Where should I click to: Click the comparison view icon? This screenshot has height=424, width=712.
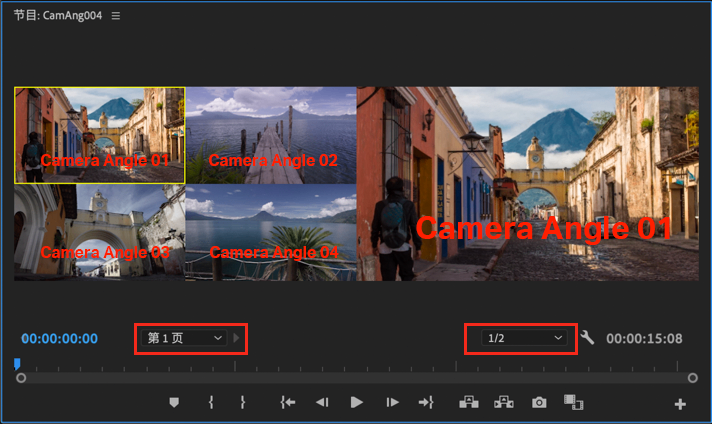pyautogui.click(x=574, y=402)
